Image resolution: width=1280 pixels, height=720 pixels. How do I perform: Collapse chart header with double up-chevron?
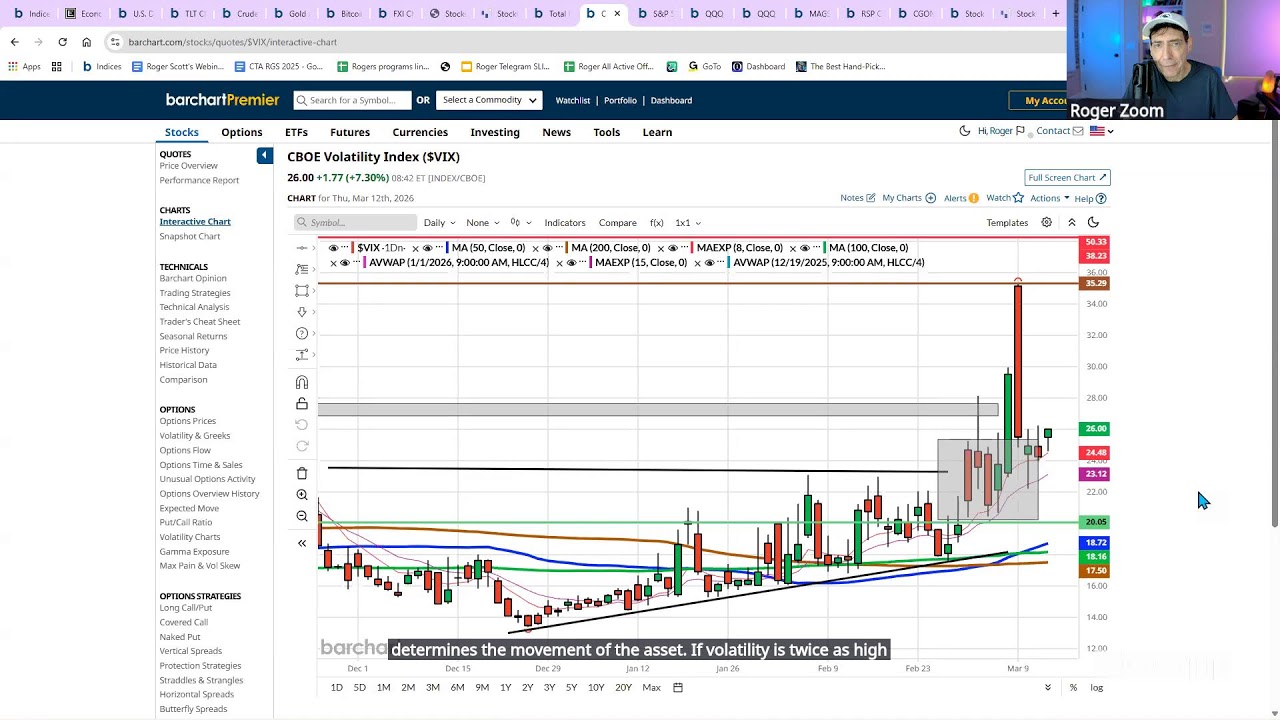(1071, 223)
